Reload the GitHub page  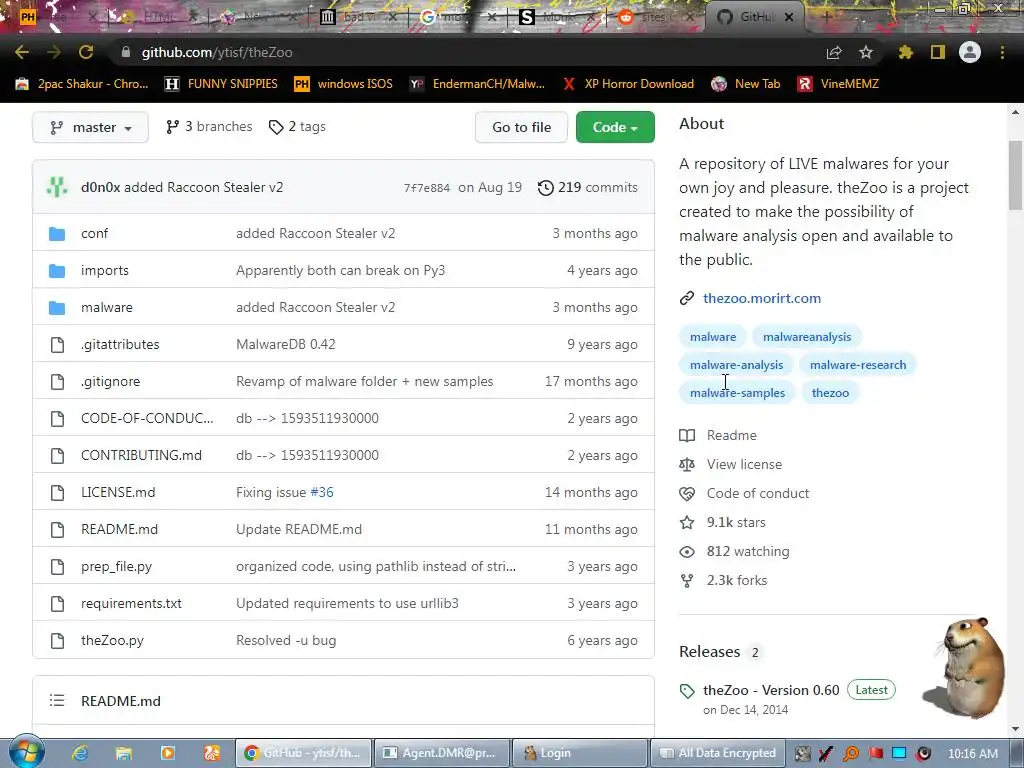(86, 52)
